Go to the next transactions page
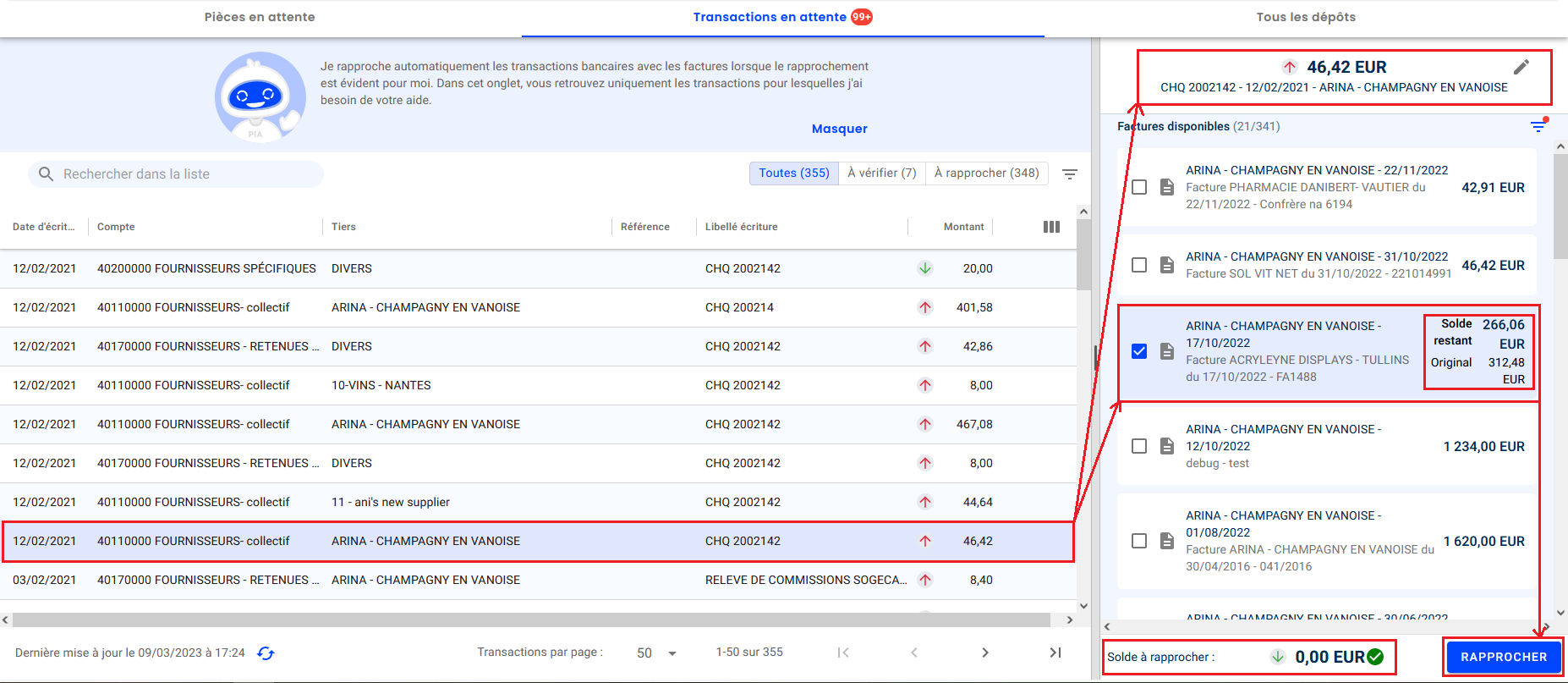This screenshot has height=683, width=1568. [x=985, y=653]
